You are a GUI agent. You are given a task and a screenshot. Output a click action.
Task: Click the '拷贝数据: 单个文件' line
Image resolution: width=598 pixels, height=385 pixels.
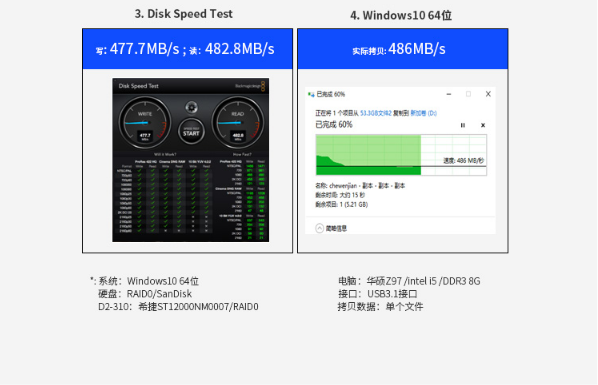coord(380,307)
